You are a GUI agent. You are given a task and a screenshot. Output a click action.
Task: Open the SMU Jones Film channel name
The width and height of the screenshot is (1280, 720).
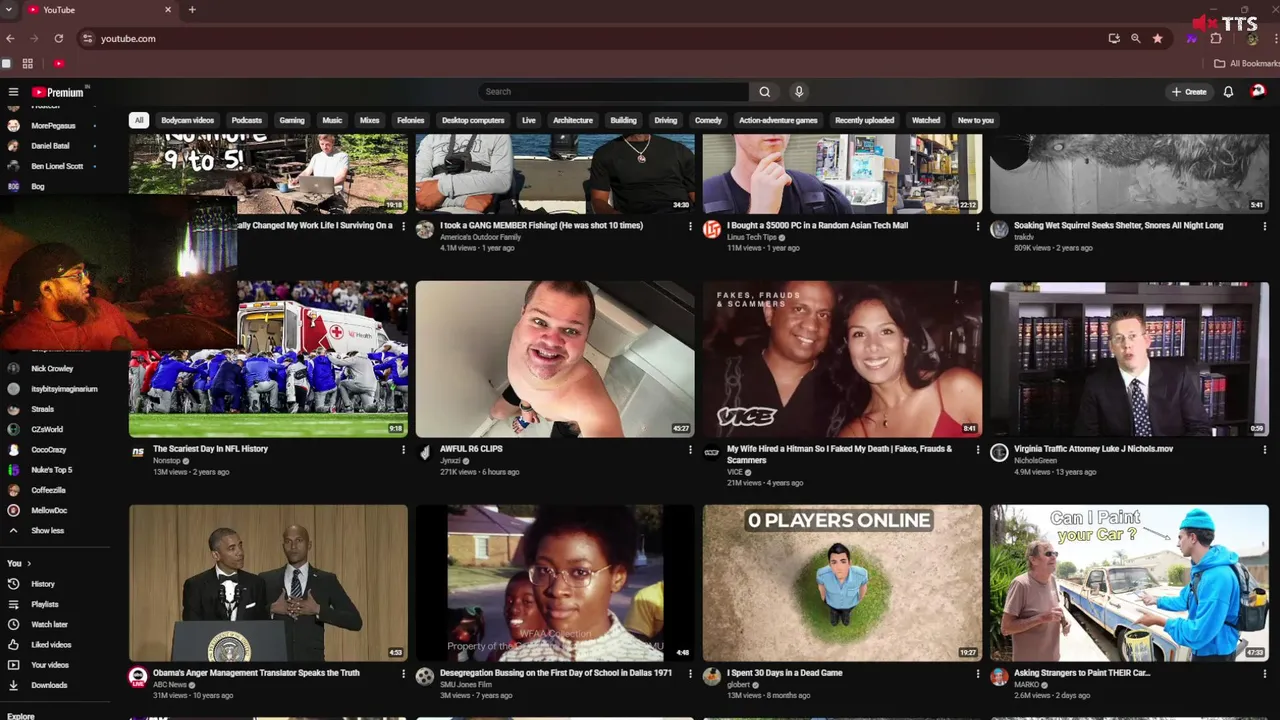coord(466,685)
